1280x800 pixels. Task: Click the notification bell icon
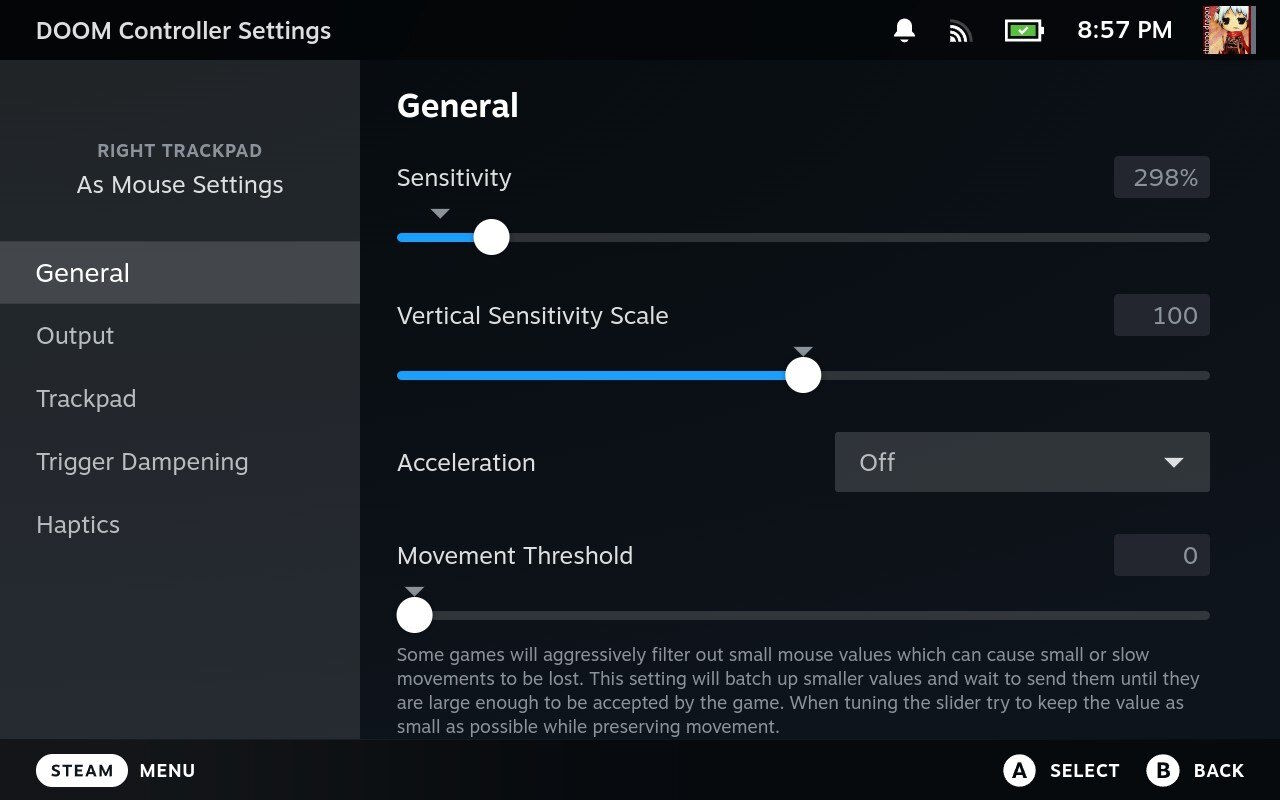pos(904,30)
